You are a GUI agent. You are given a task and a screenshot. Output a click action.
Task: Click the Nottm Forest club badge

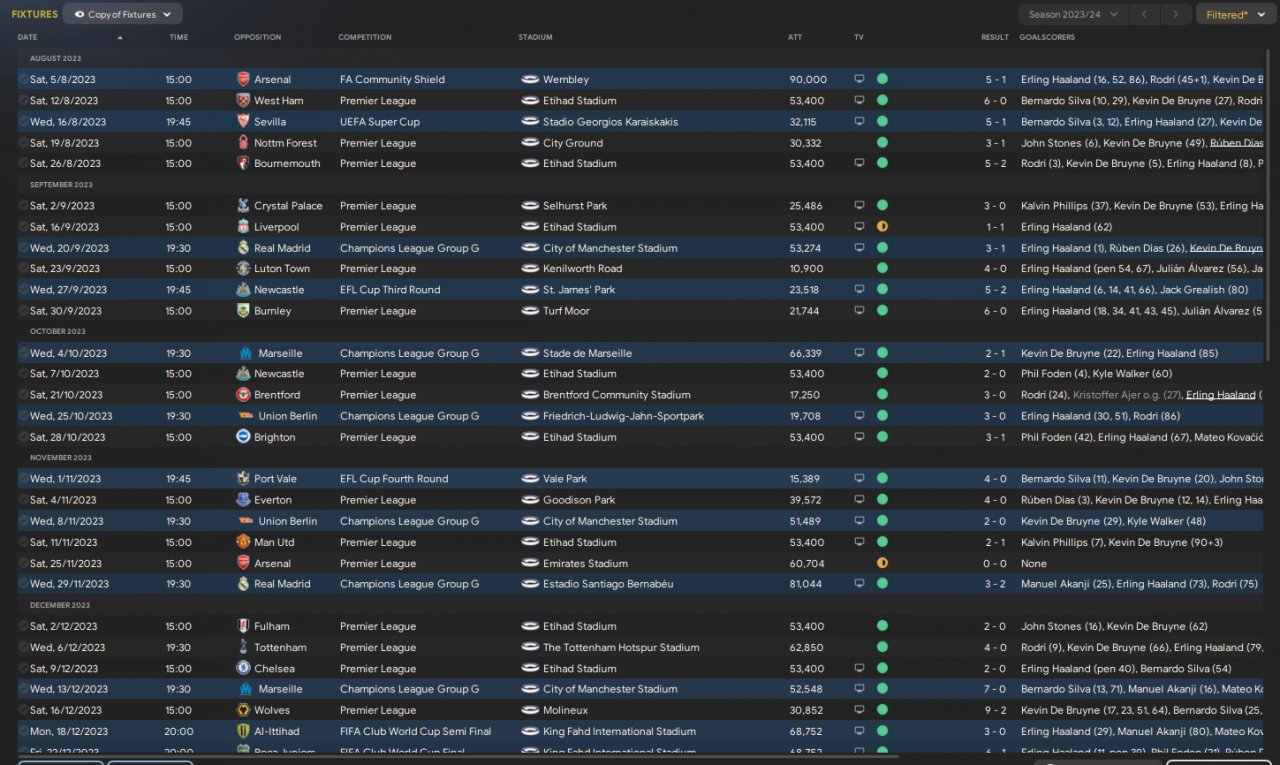click(x=243, y=143)
